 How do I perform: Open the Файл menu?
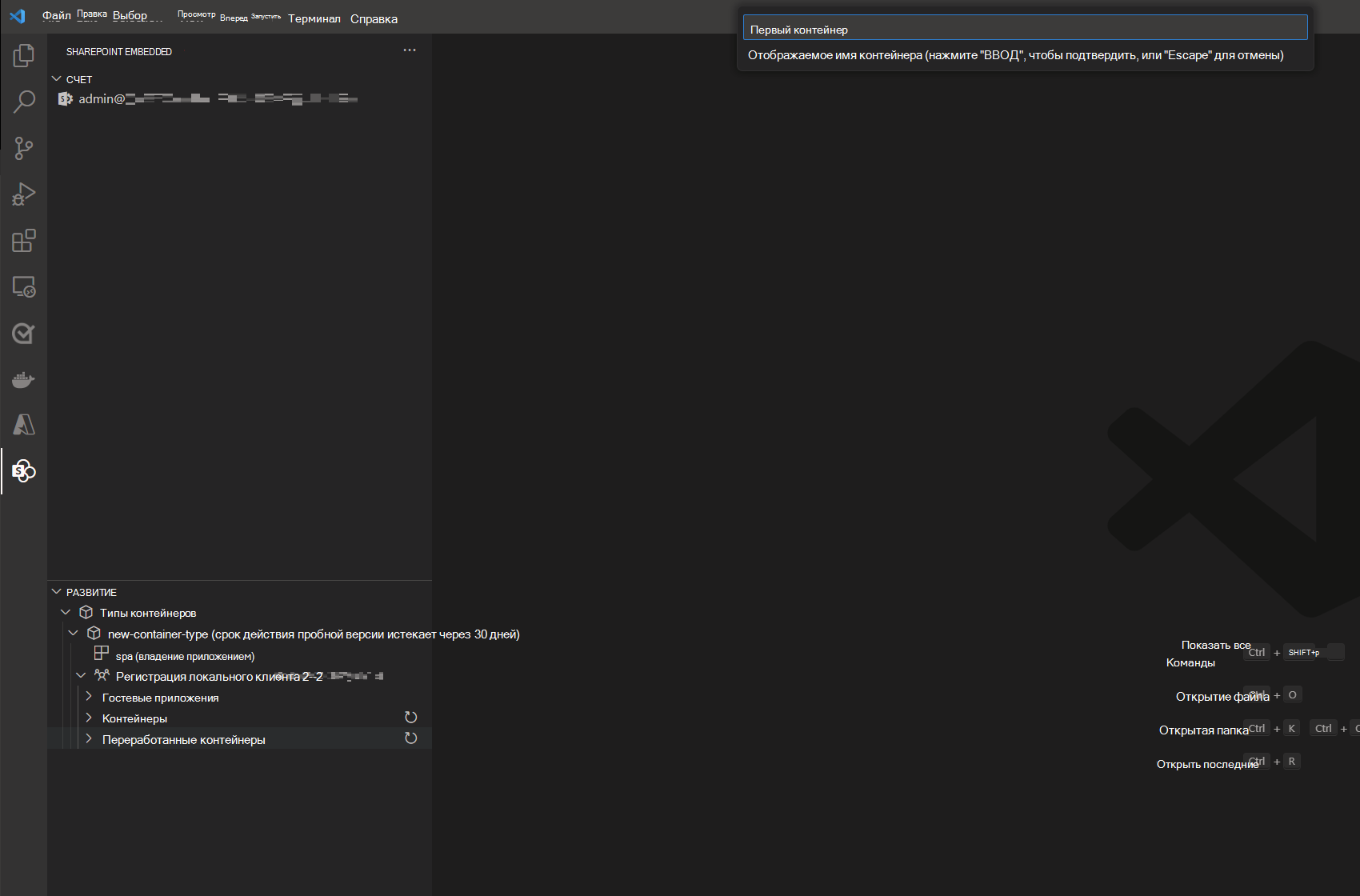coord(57,16)
